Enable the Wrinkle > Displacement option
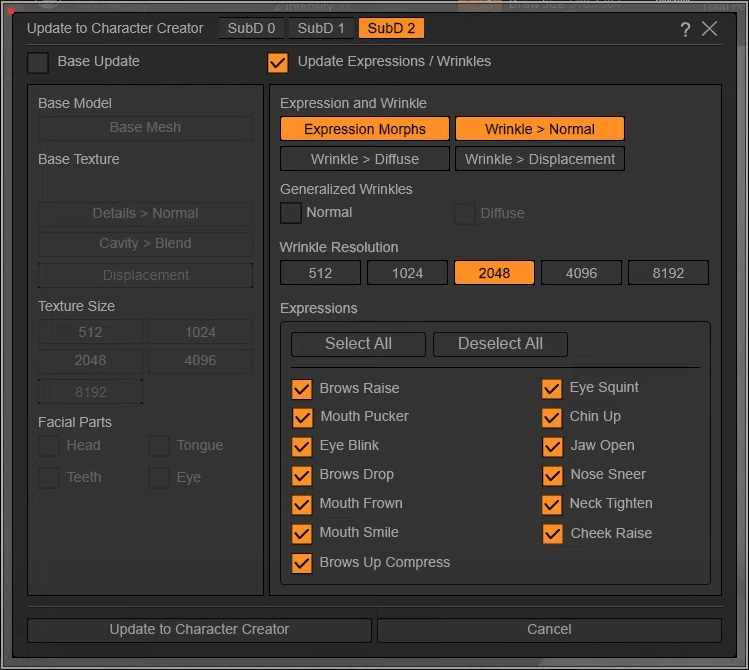 tap(540, 159)
